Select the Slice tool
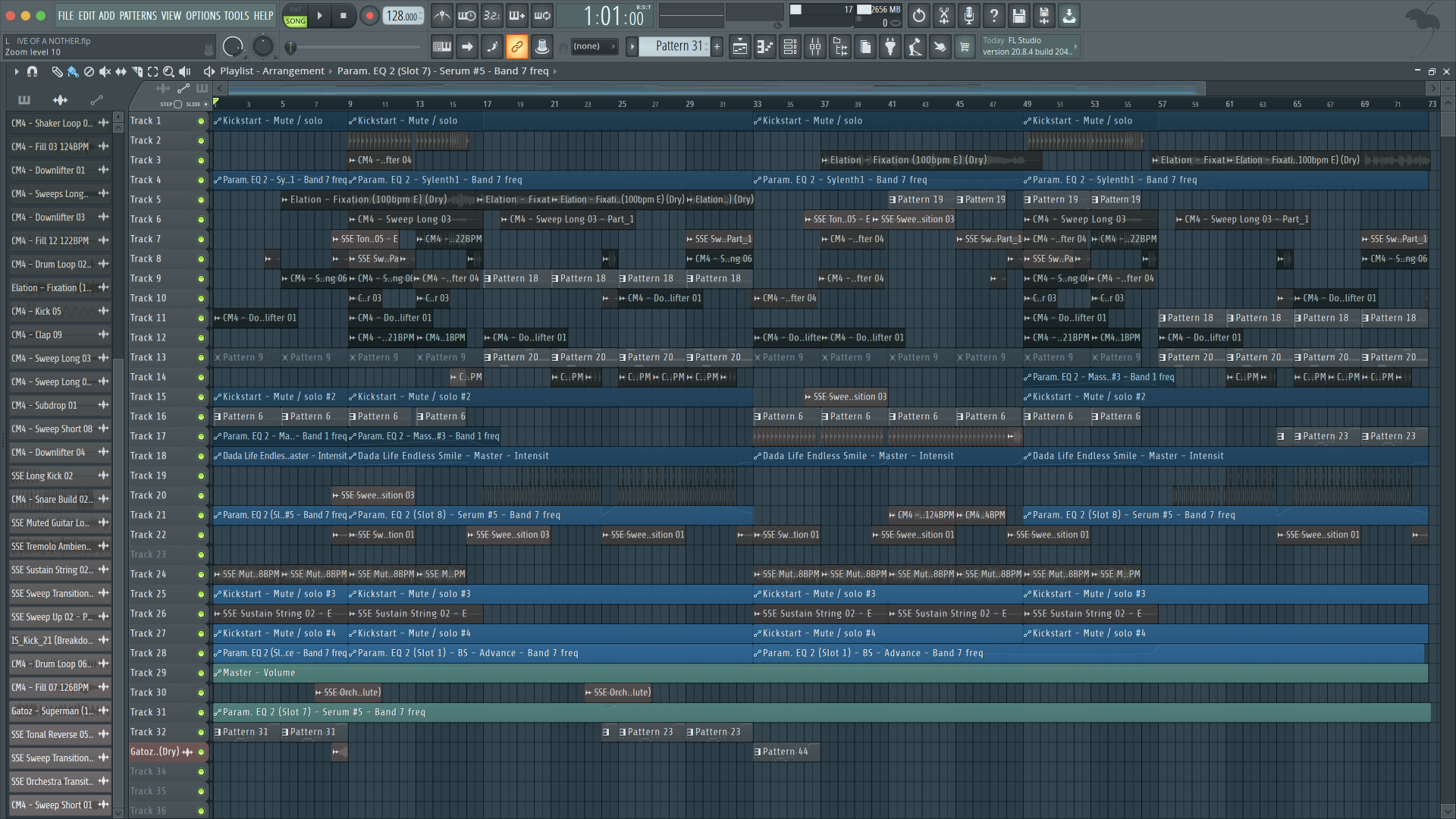The width and height of the screenshot is (1456, 819). (136, 71)
